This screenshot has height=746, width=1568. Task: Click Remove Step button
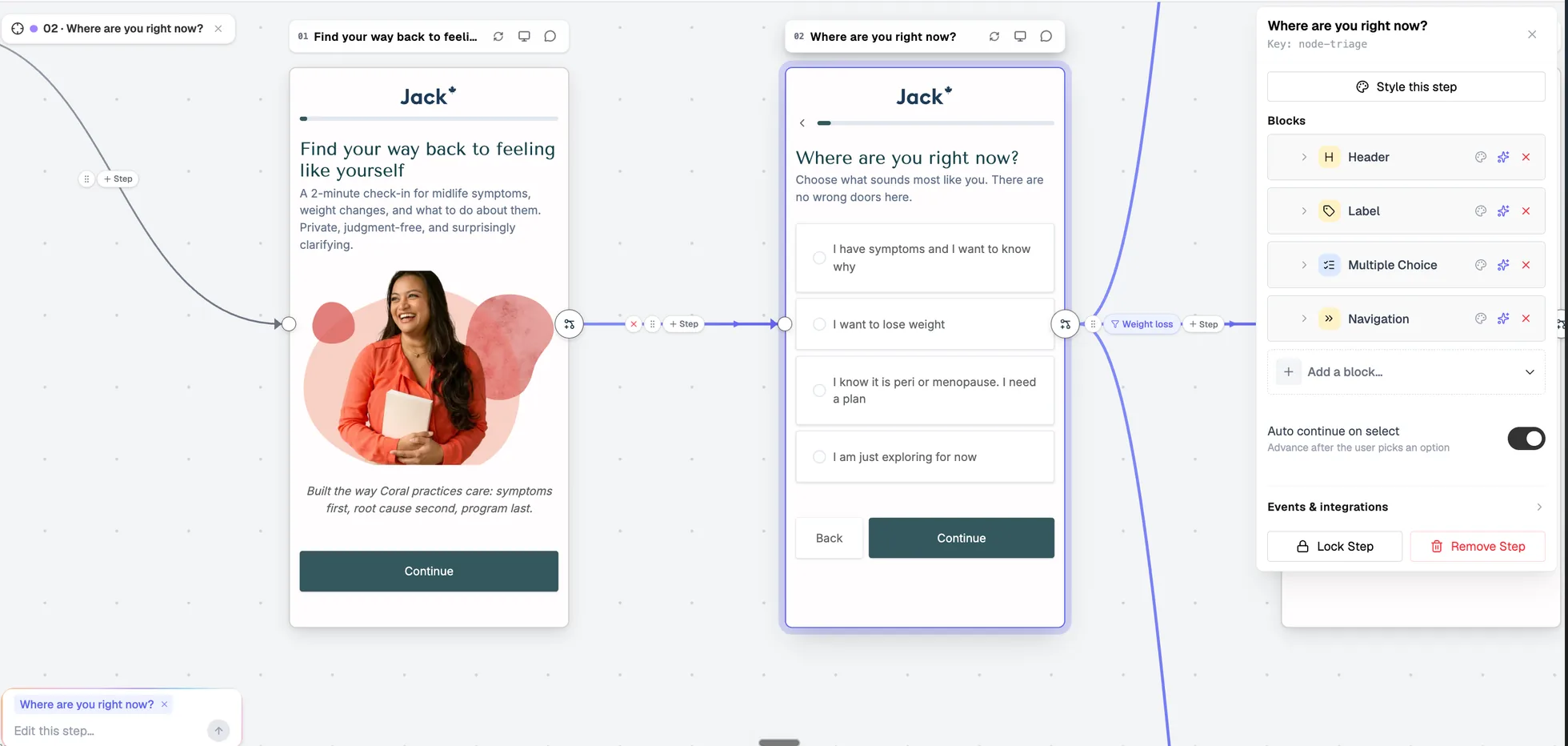[x=1478, y=546]
